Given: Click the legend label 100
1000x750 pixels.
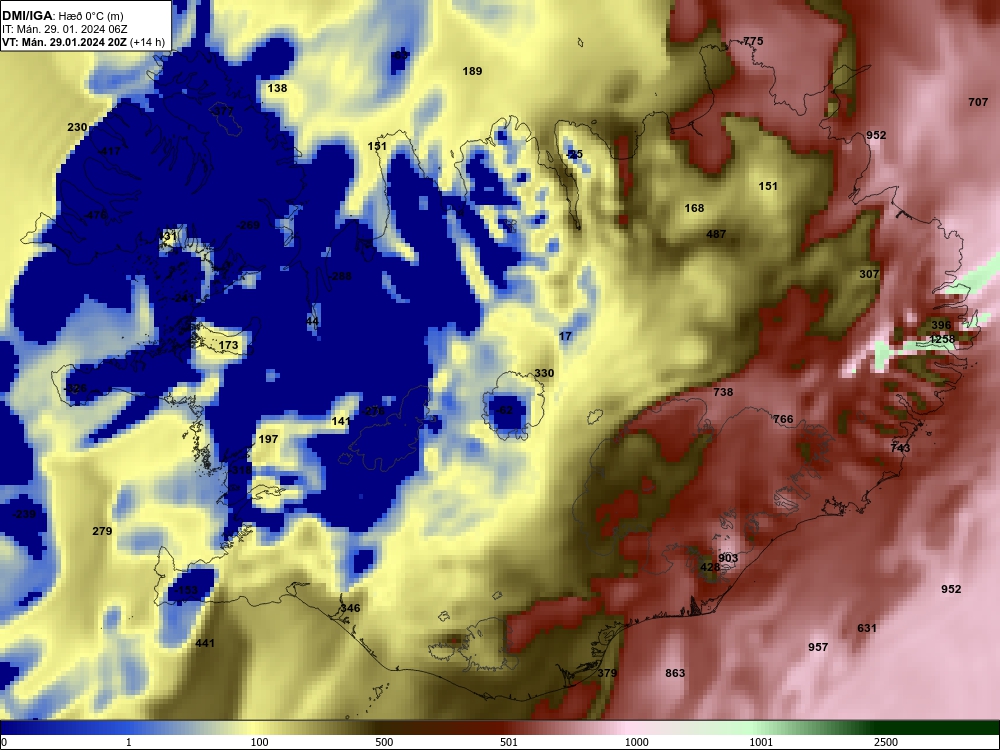Looking at the screenshot, I should [260, 742].
